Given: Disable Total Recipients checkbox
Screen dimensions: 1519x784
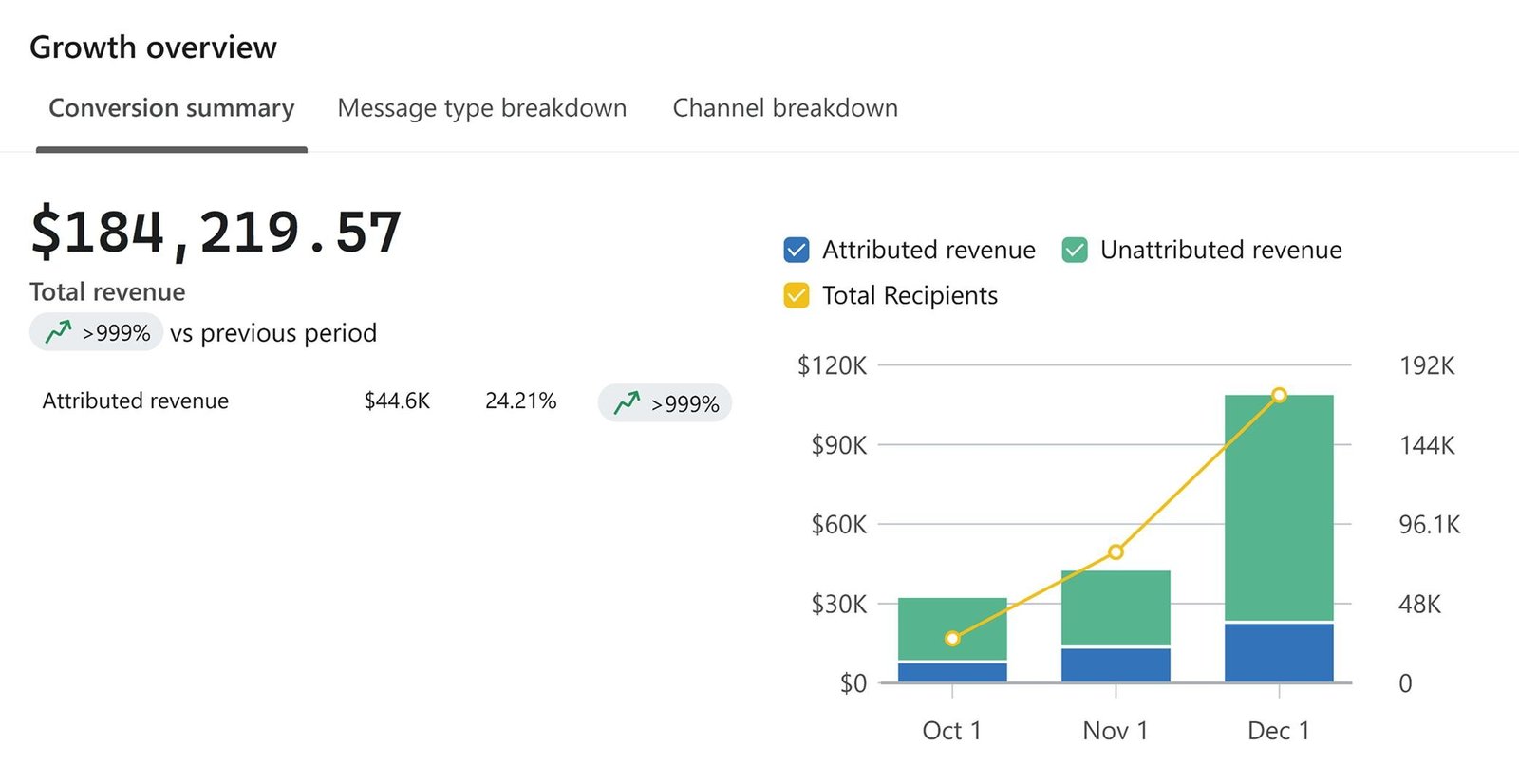Looking at the screenshot, I should 797,296.
